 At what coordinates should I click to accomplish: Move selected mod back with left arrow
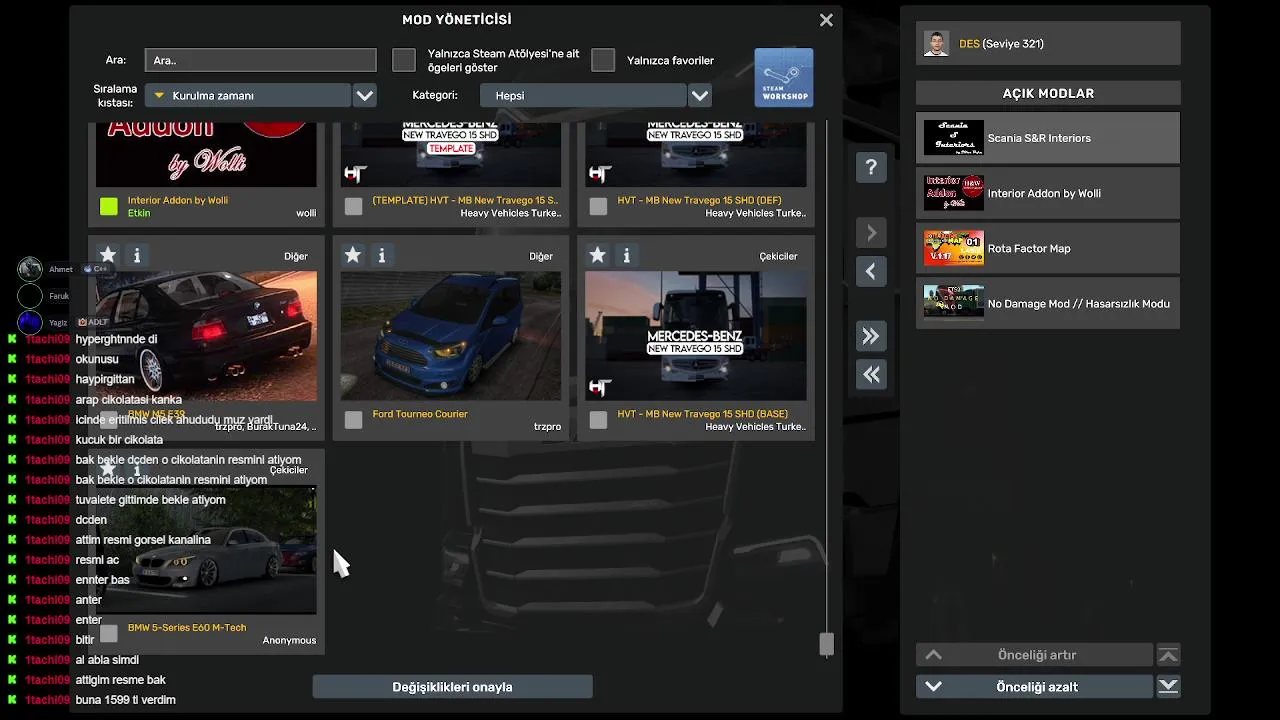click(871, 271)
